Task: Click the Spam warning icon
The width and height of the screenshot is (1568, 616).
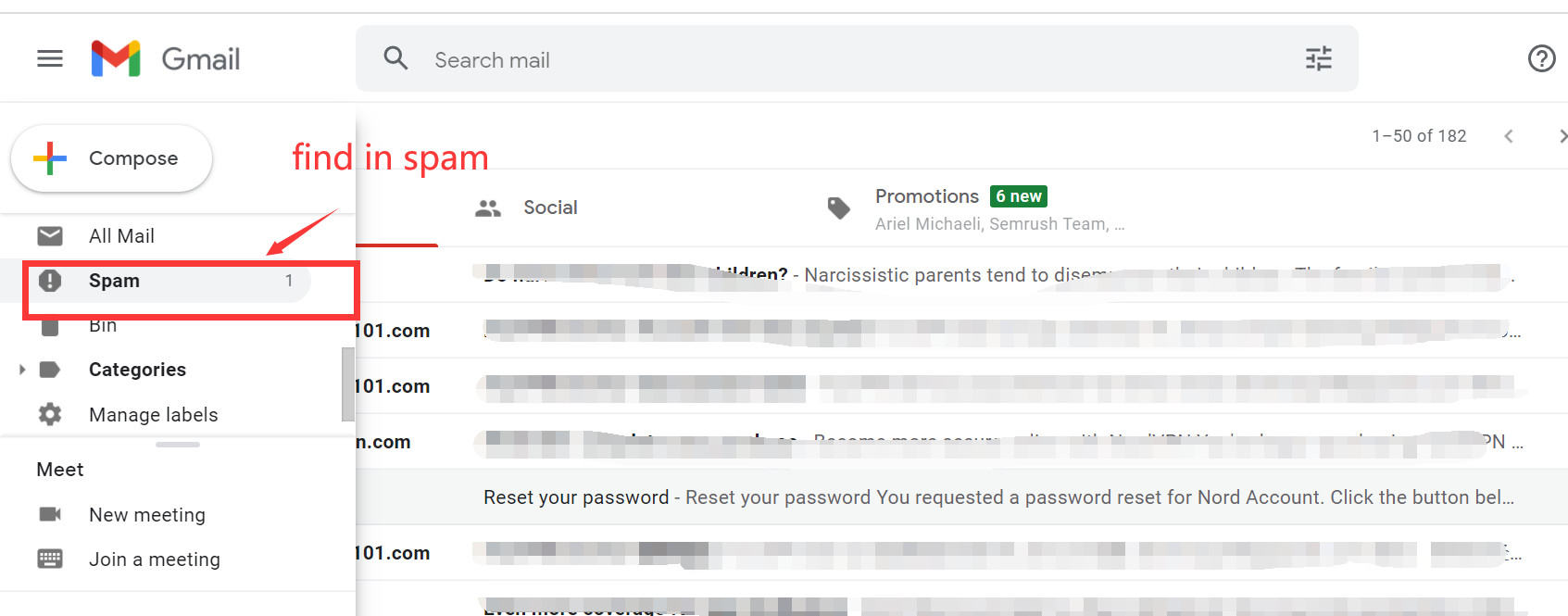Action: 50,281
